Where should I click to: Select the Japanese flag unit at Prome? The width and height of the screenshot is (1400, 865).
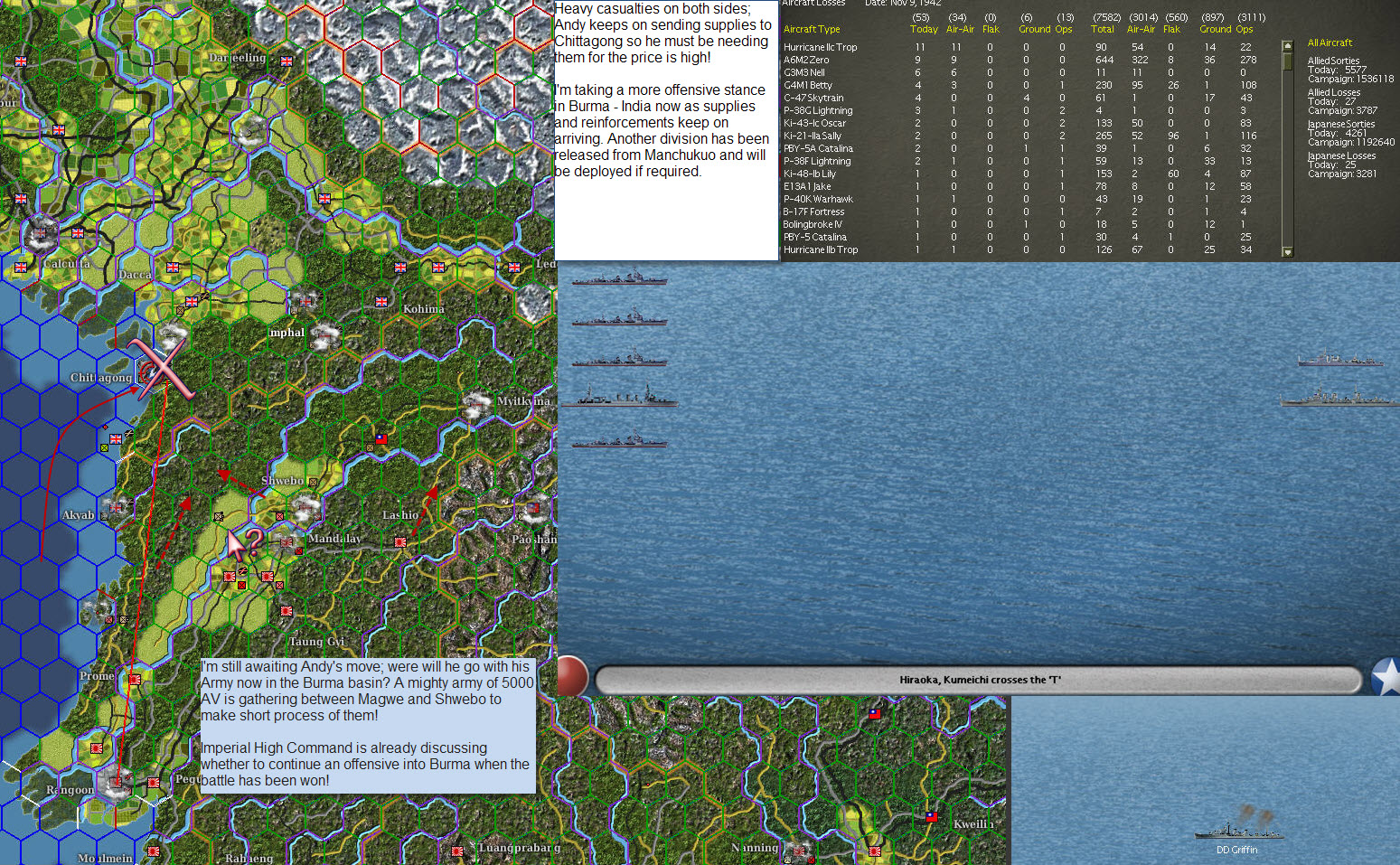135,680
